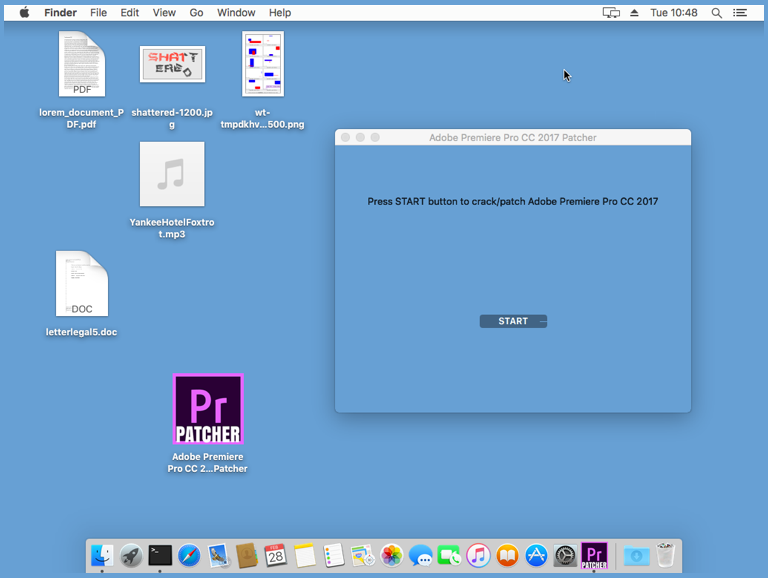Open Contacts book in Dock
Image resolution: width=768 pixels, height=578 pixels.
tap(247, 555)
